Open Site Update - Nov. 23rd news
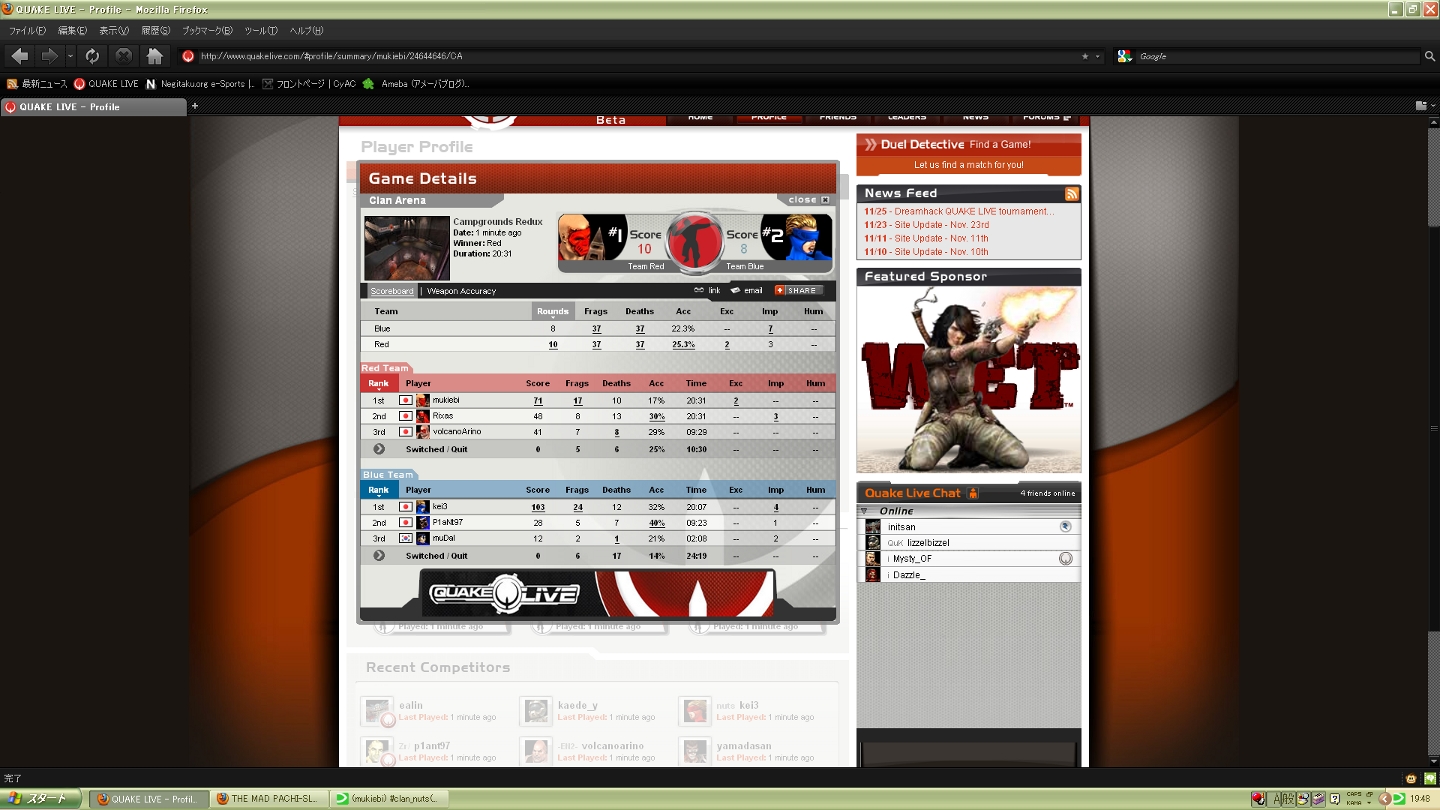The width and height of the screenshot is (1440, 810). (926, 225)
